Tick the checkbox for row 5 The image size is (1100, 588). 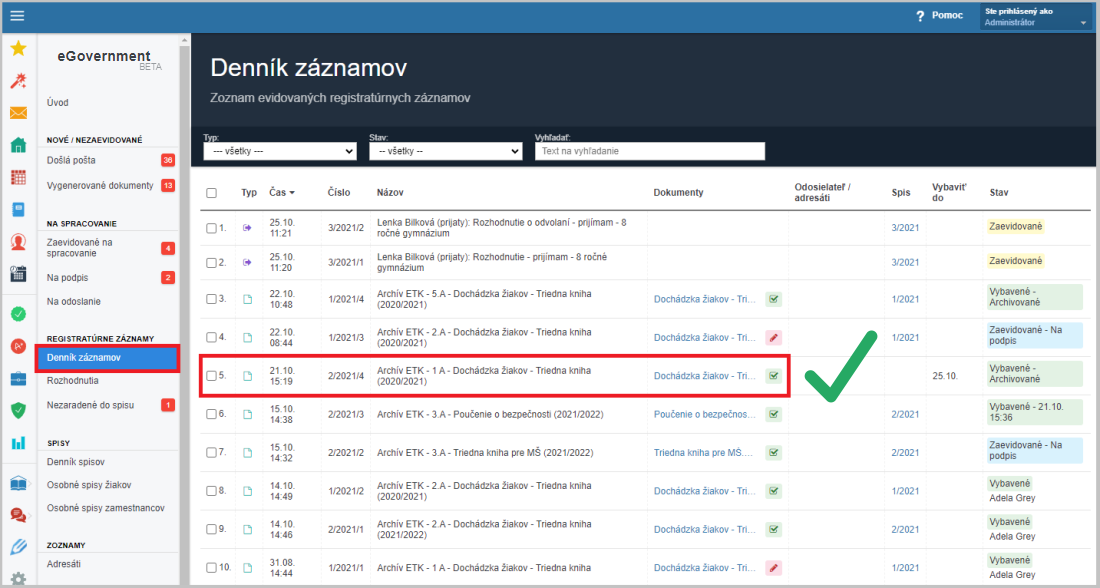tap(211, 375)
